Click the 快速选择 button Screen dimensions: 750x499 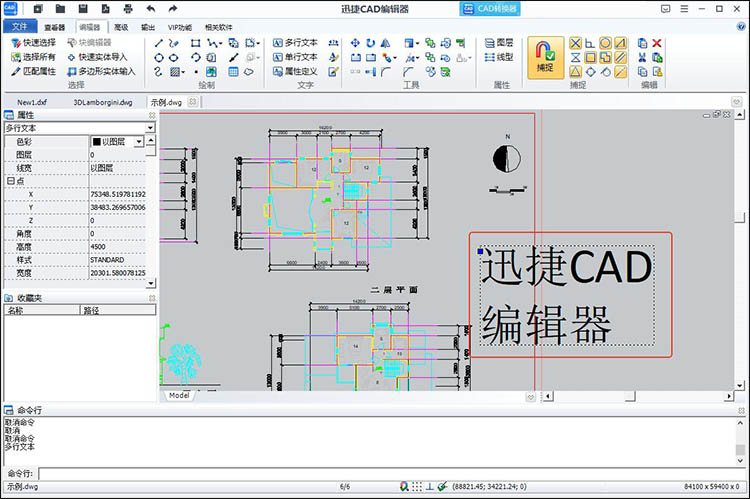point(33,43)
